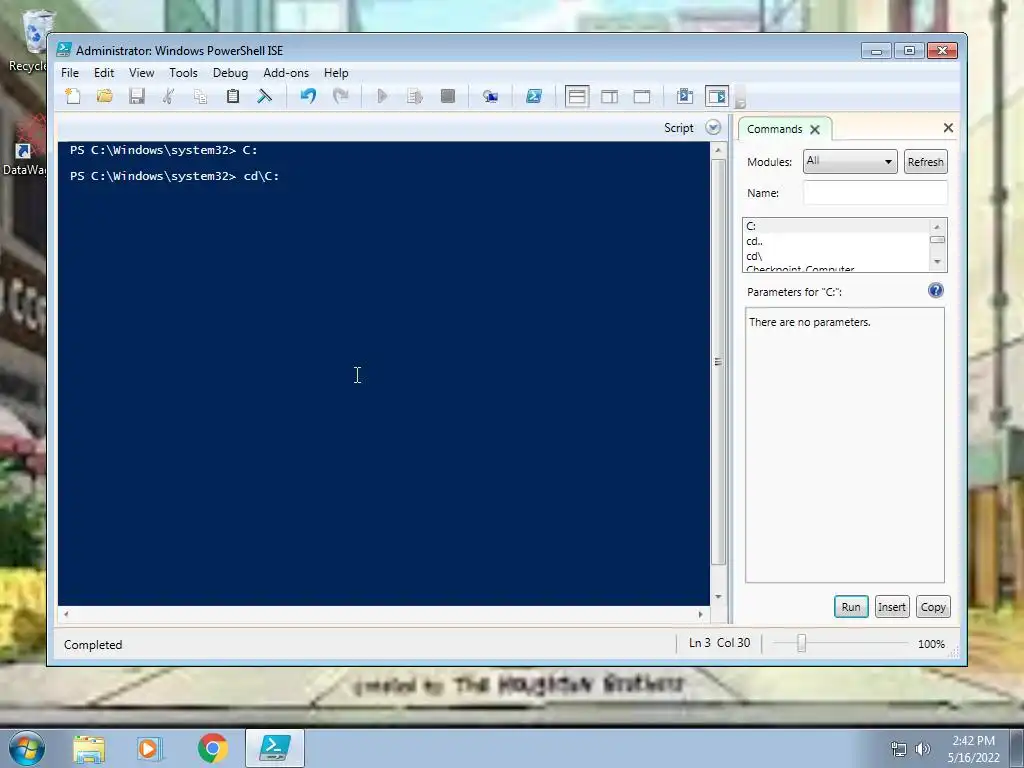
Task: Run selection using the toolbar icon
Action: (x=415, y=97)
